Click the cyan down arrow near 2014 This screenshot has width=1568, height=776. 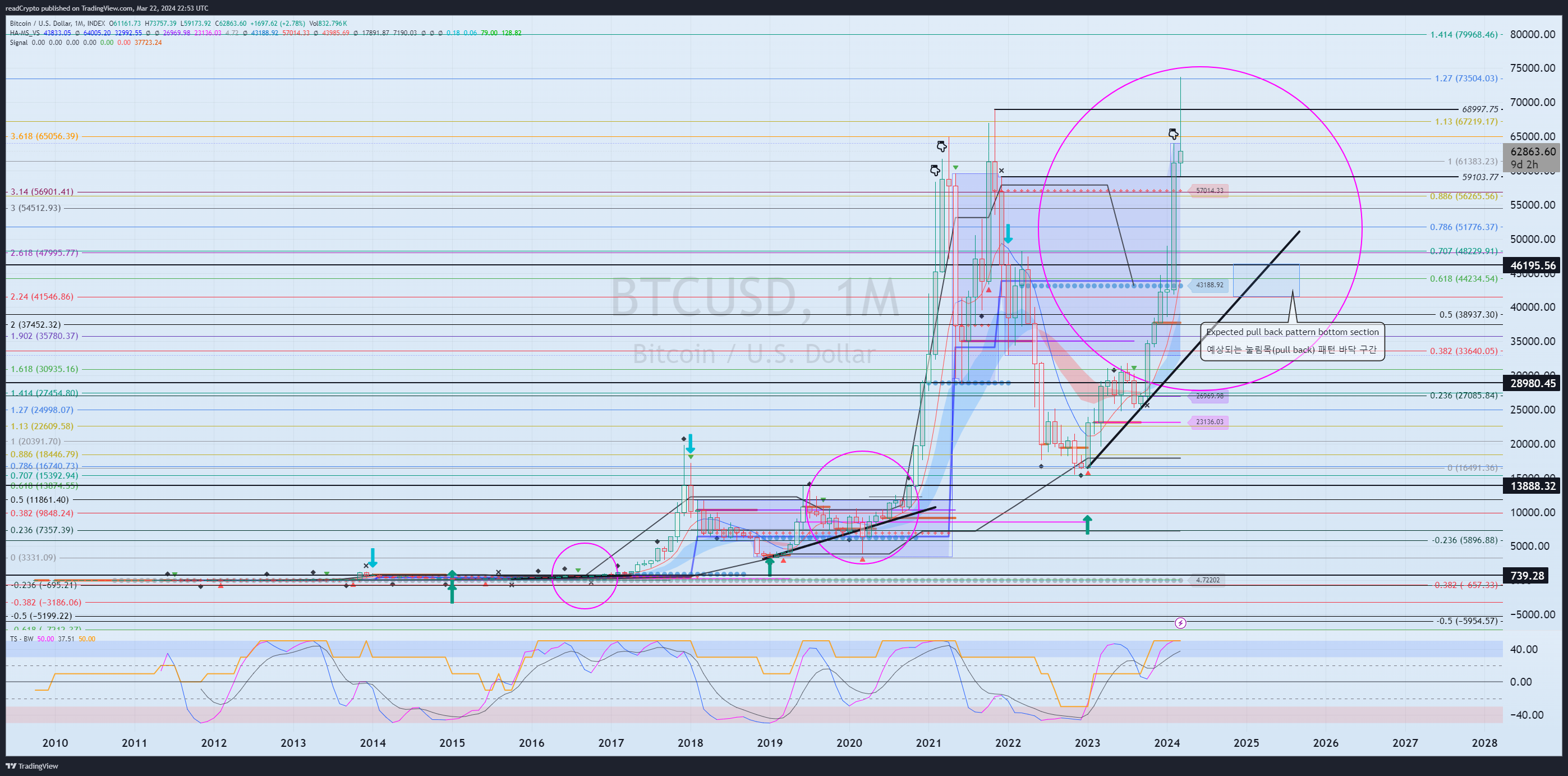point(373,558)
